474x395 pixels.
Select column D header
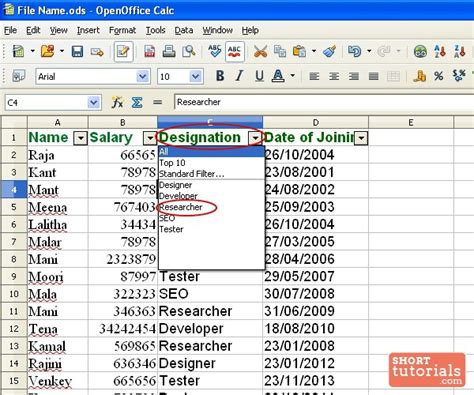click(x=315, y=122)
